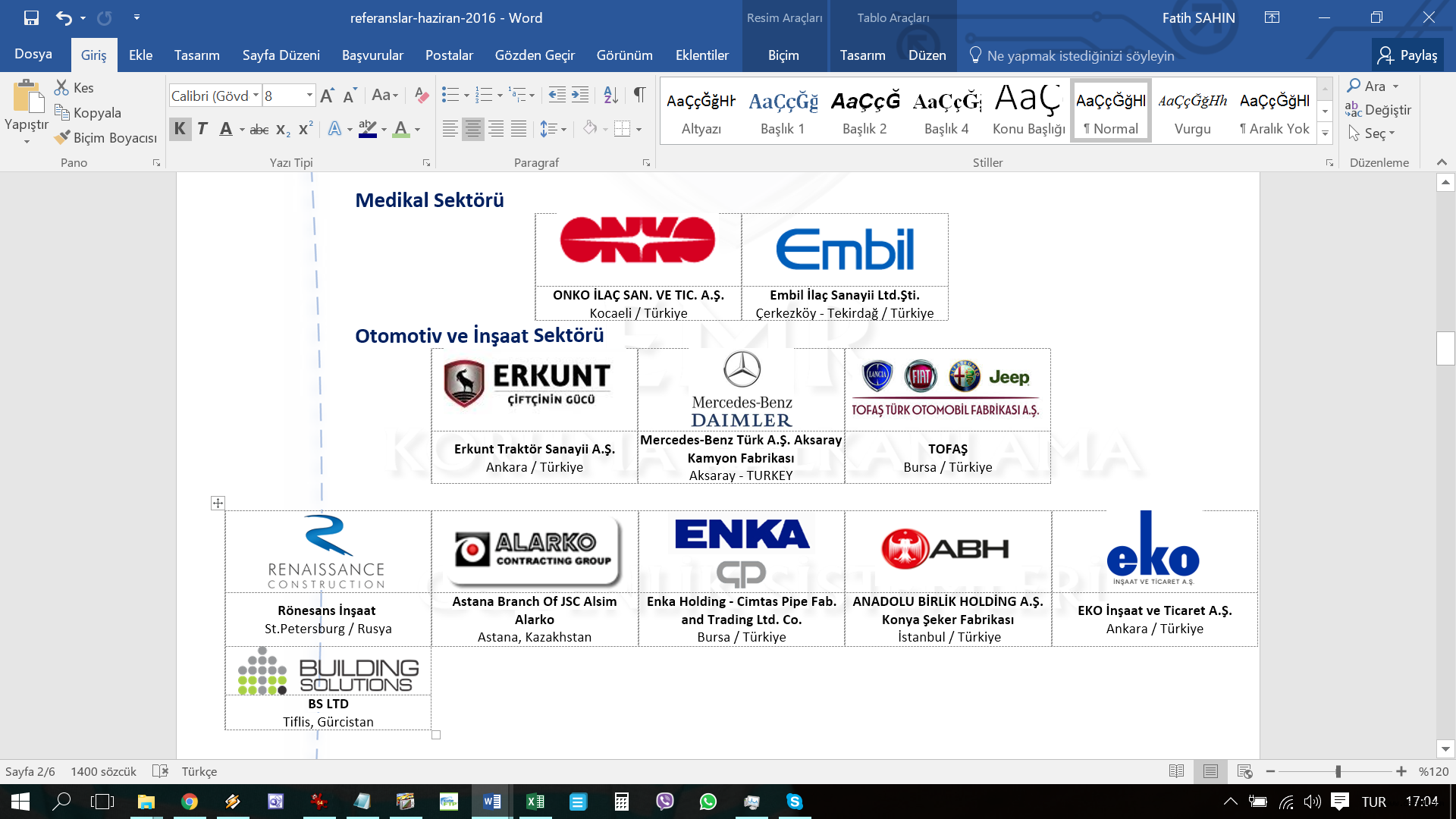Click the Paylaş share button

pos(1407,55)
